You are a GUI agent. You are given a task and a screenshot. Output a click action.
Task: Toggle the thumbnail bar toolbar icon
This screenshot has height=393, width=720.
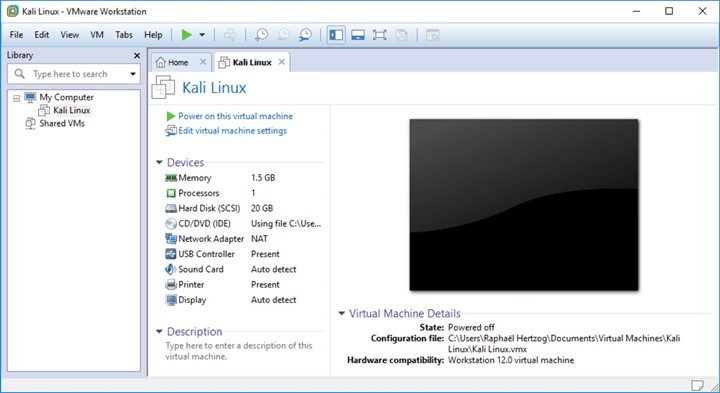coord(358,35)
